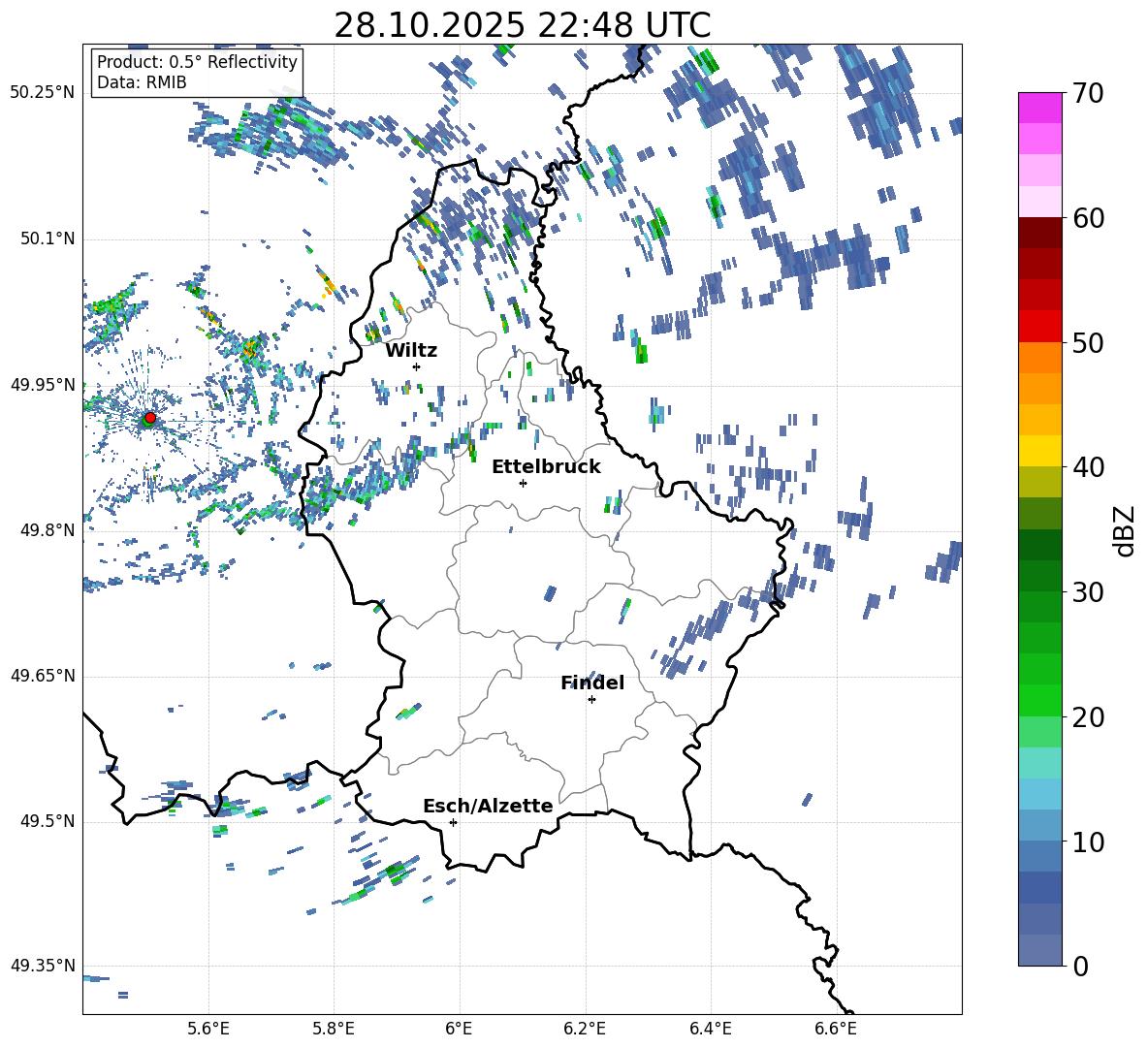Click the 6.2°E longitude label
Viewport: 1148px width, 1048px height.
[x=585, y=1029]
